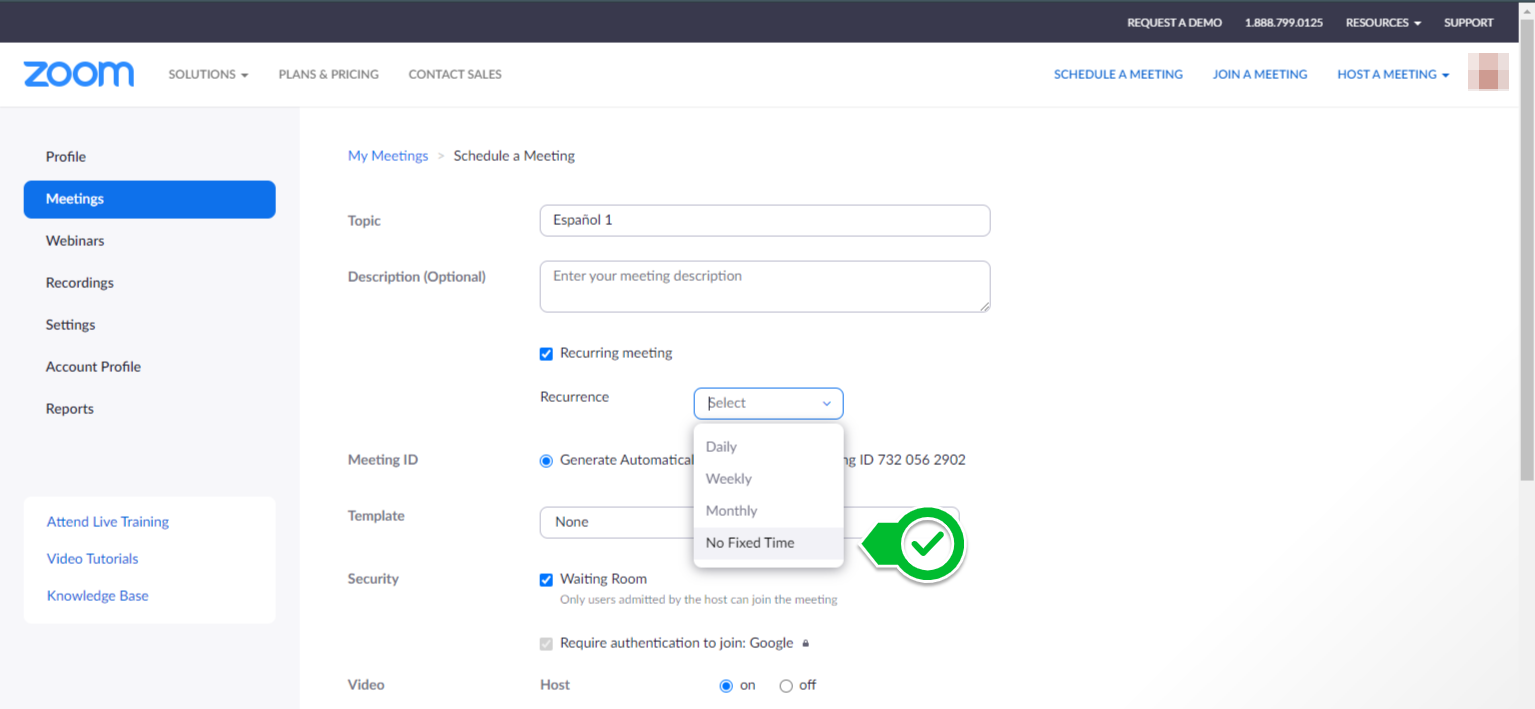Click the Topic input field
The width and height of the screenshot is (1535, 709).
tap(764, 220)
